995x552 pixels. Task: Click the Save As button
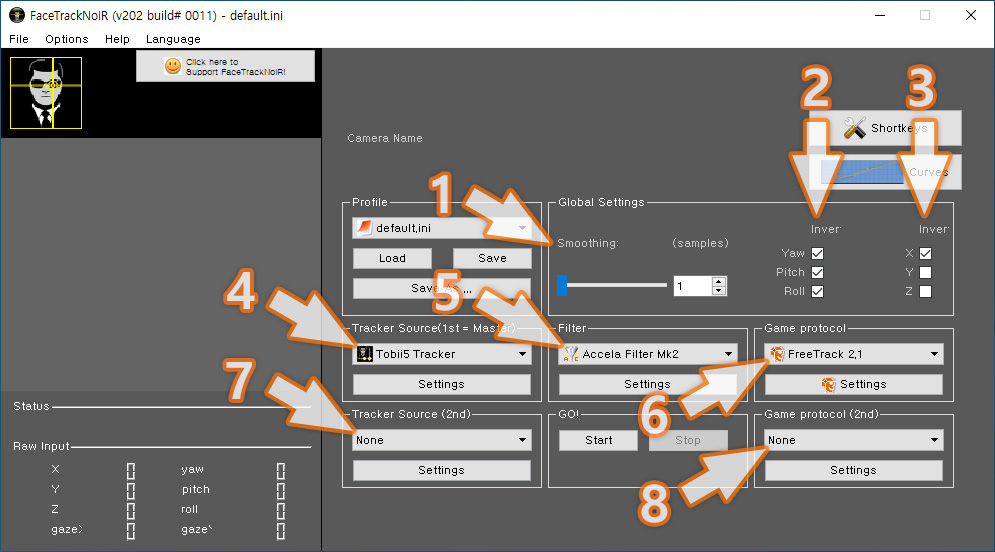[x=442, y=288]
